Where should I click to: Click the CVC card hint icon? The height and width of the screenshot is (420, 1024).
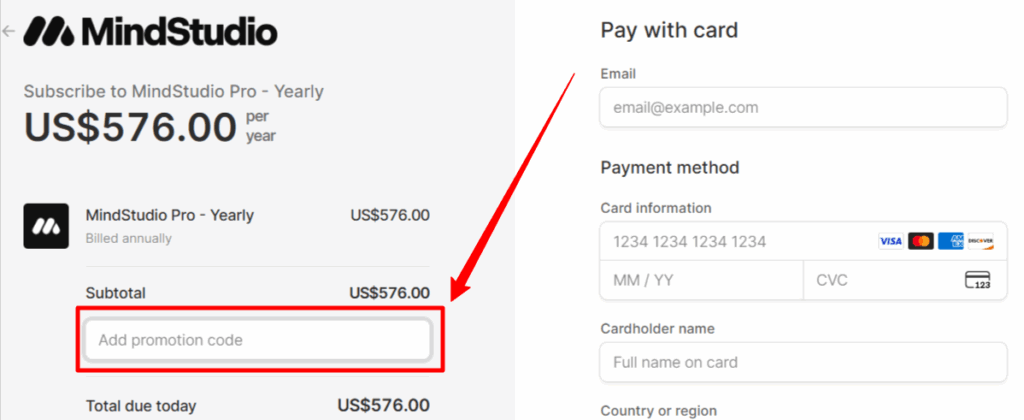[977, 280]
